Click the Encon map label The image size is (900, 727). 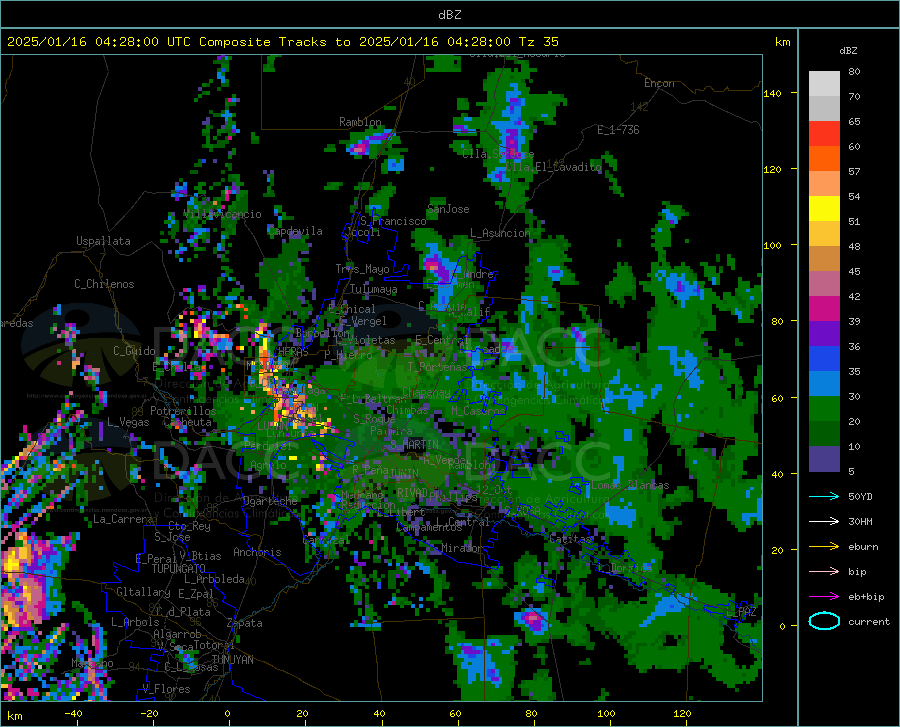(x=659, y=83)
